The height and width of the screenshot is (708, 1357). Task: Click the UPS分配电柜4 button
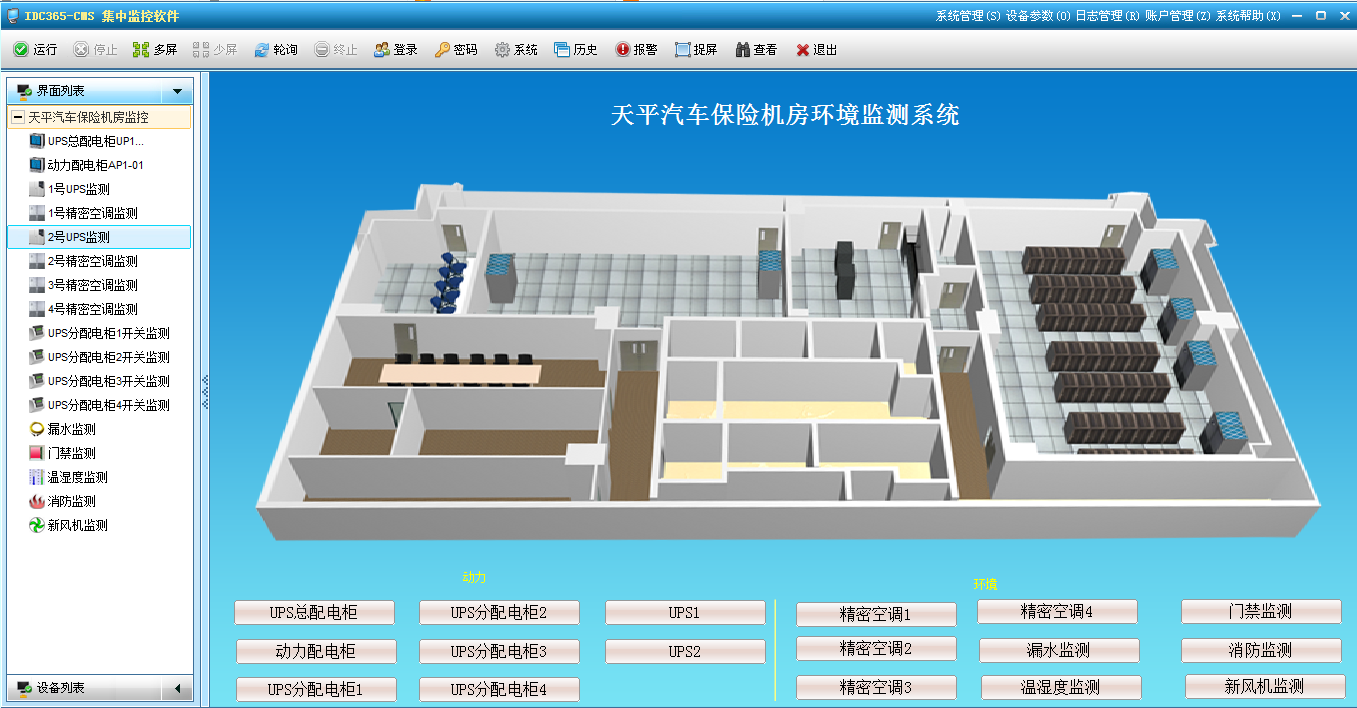(x=499, y=689)
